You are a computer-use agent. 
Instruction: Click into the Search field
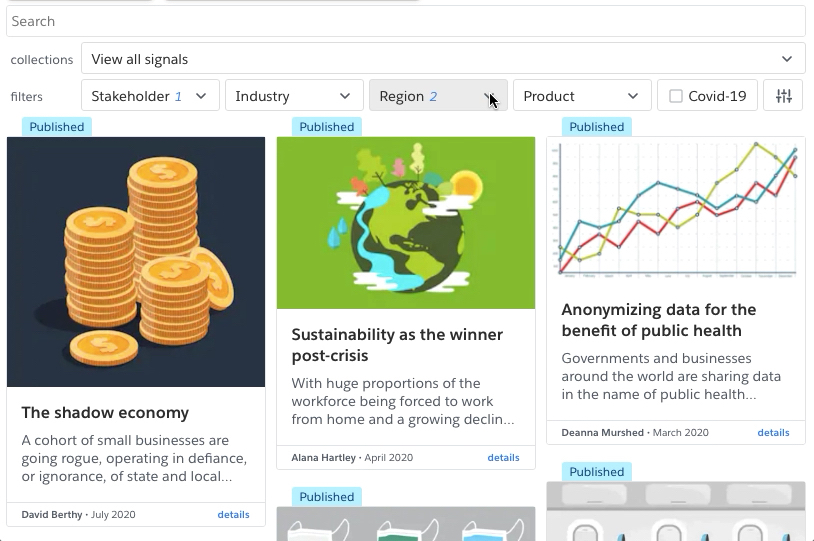point(405,21)
